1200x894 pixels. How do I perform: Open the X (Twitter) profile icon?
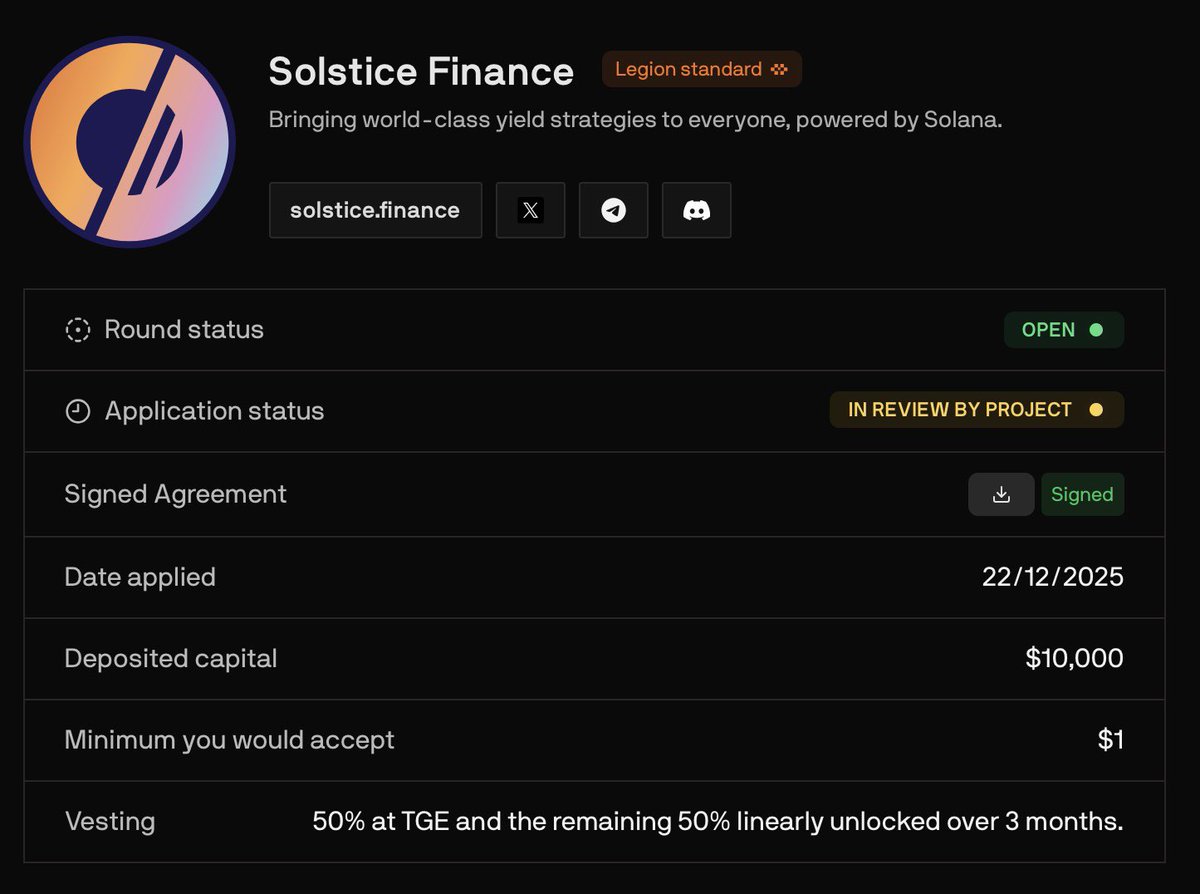click(530, 210)
